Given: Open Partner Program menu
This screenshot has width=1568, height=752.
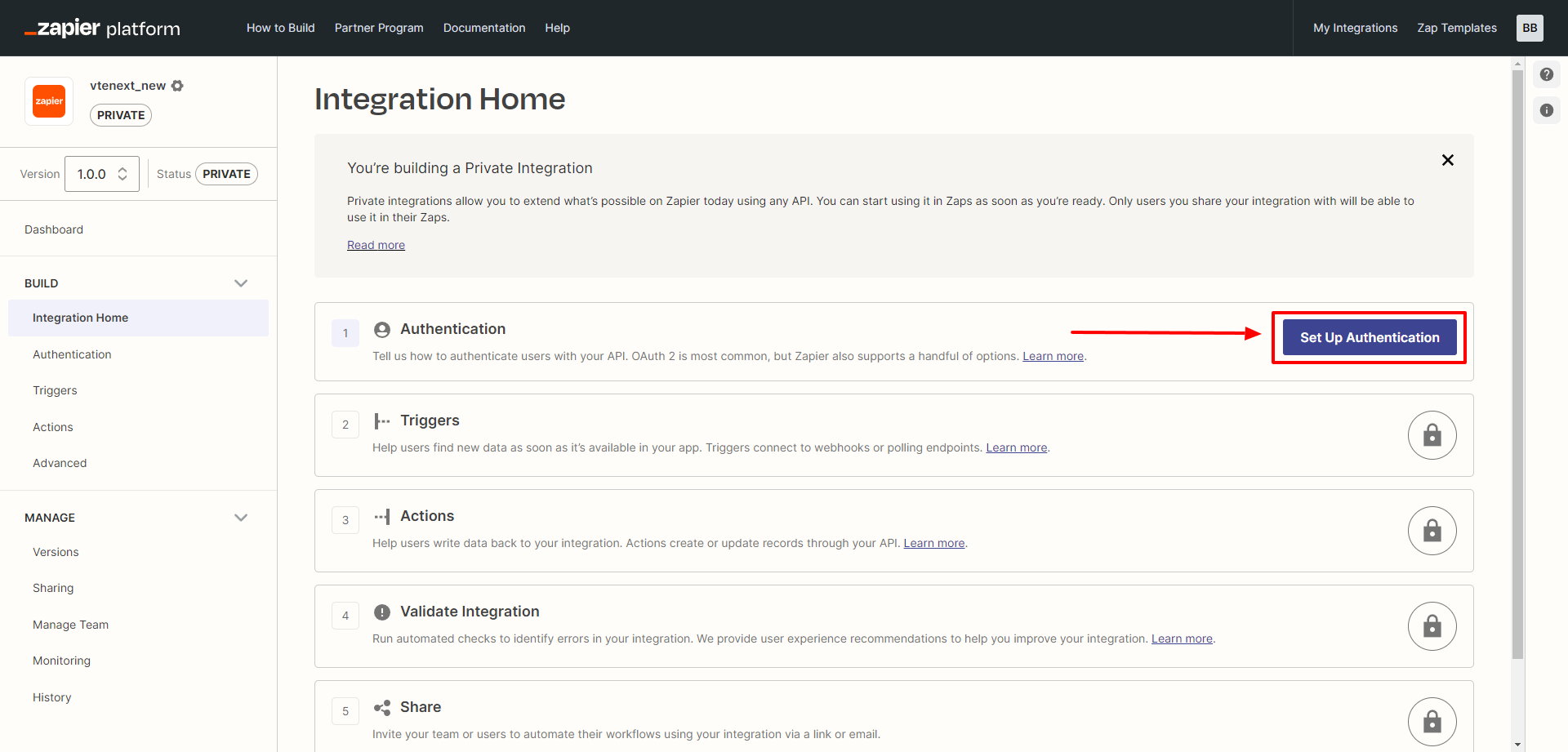Looking at the screenshot, I should pyautogui.click(x=379, y=28).
